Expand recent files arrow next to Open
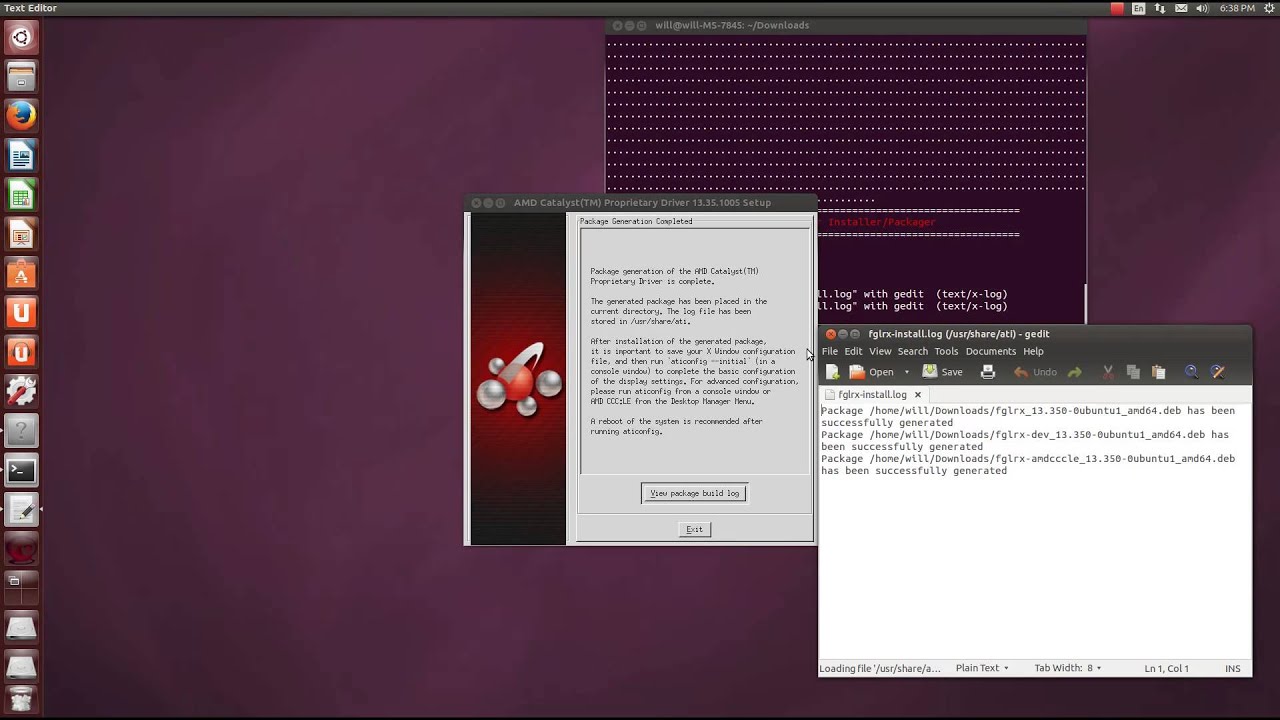This screenshot has height=720, width=1280. pos(907,372)
